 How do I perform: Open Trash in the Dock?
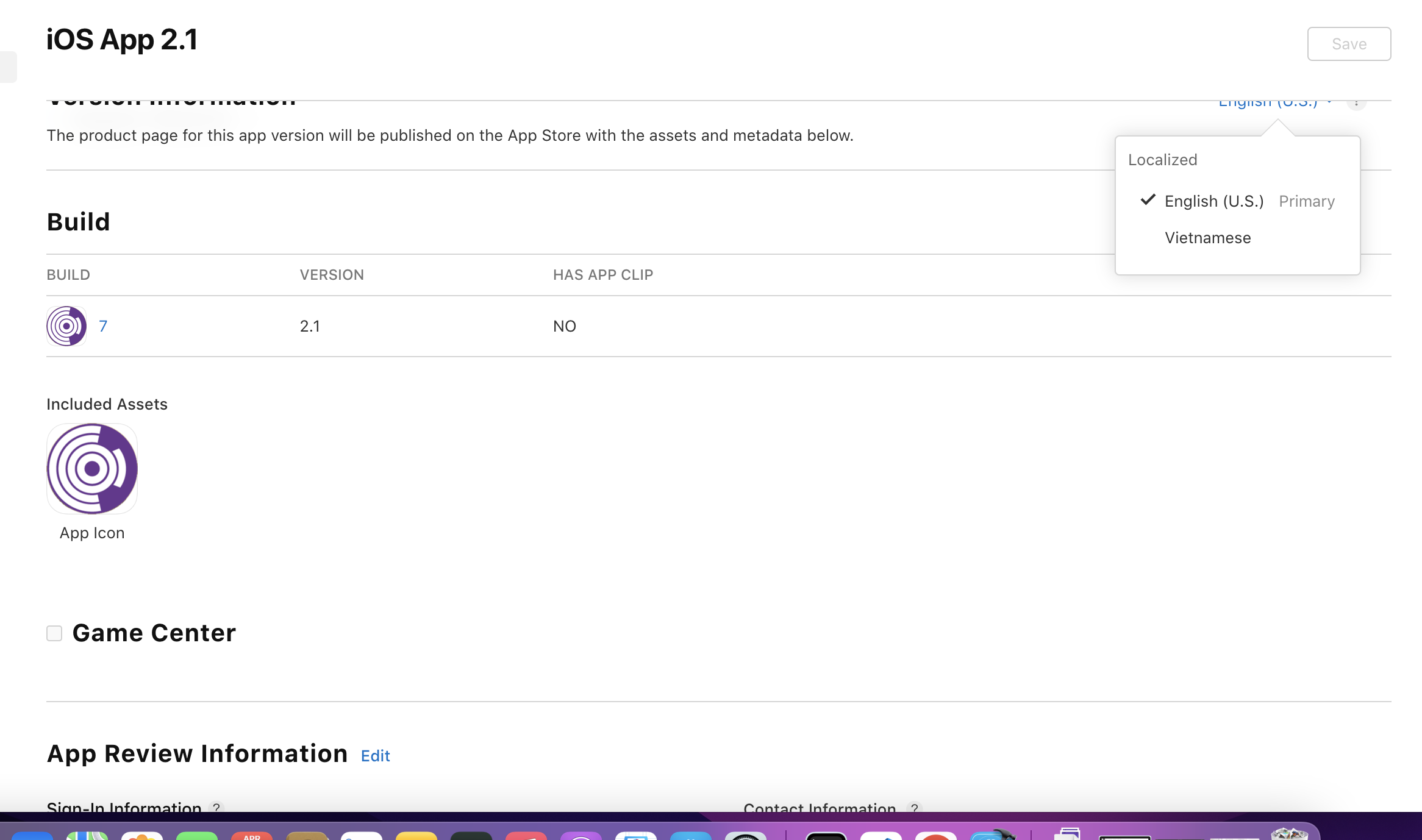pyautogui.click(x=1288, y=834)
